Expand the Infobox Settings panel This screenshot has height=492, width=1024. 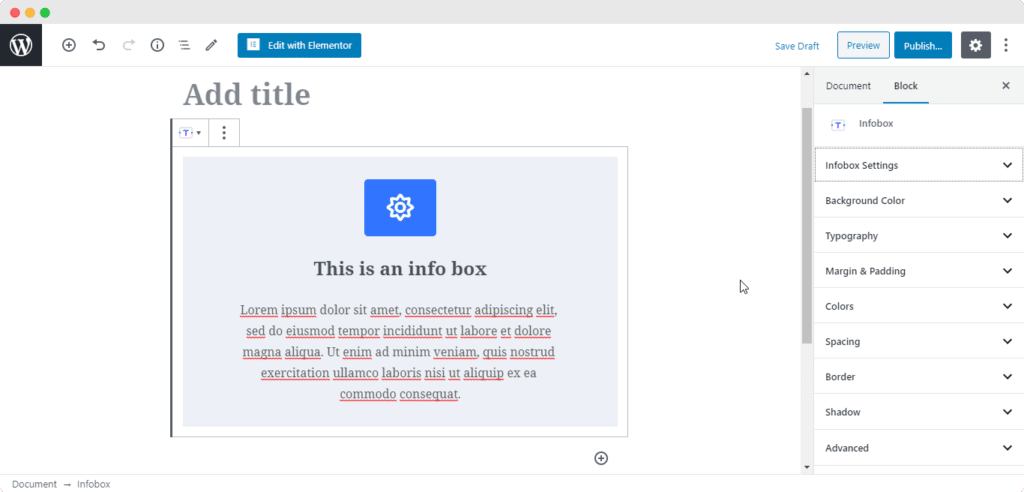pos(918,165)
